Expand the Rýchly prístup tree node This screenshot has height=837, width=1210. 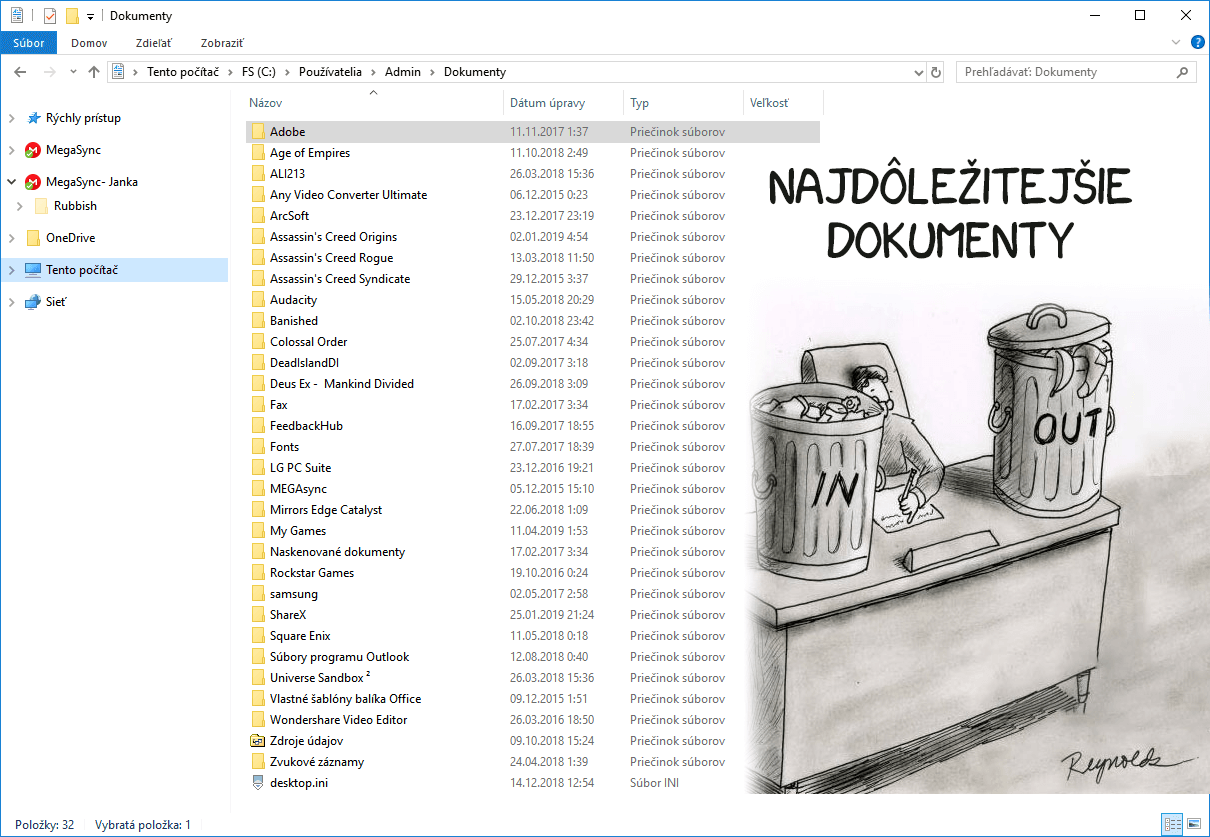pos(11,118)
